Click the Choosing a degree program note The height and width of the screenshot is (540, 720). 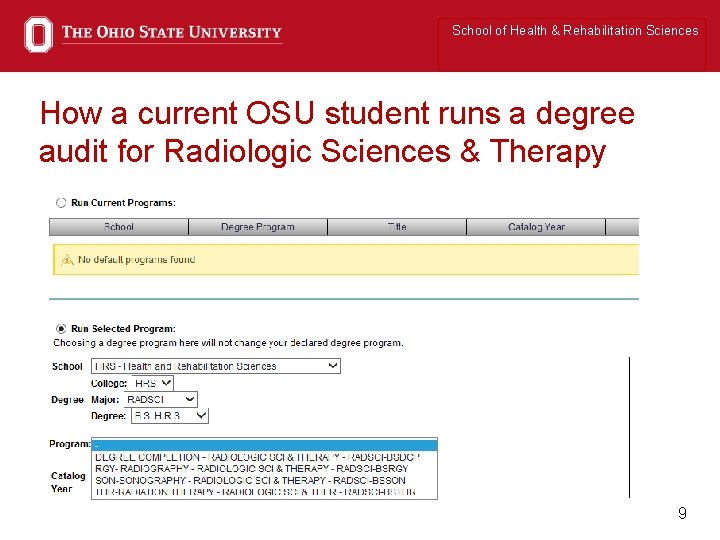[228, 343]
